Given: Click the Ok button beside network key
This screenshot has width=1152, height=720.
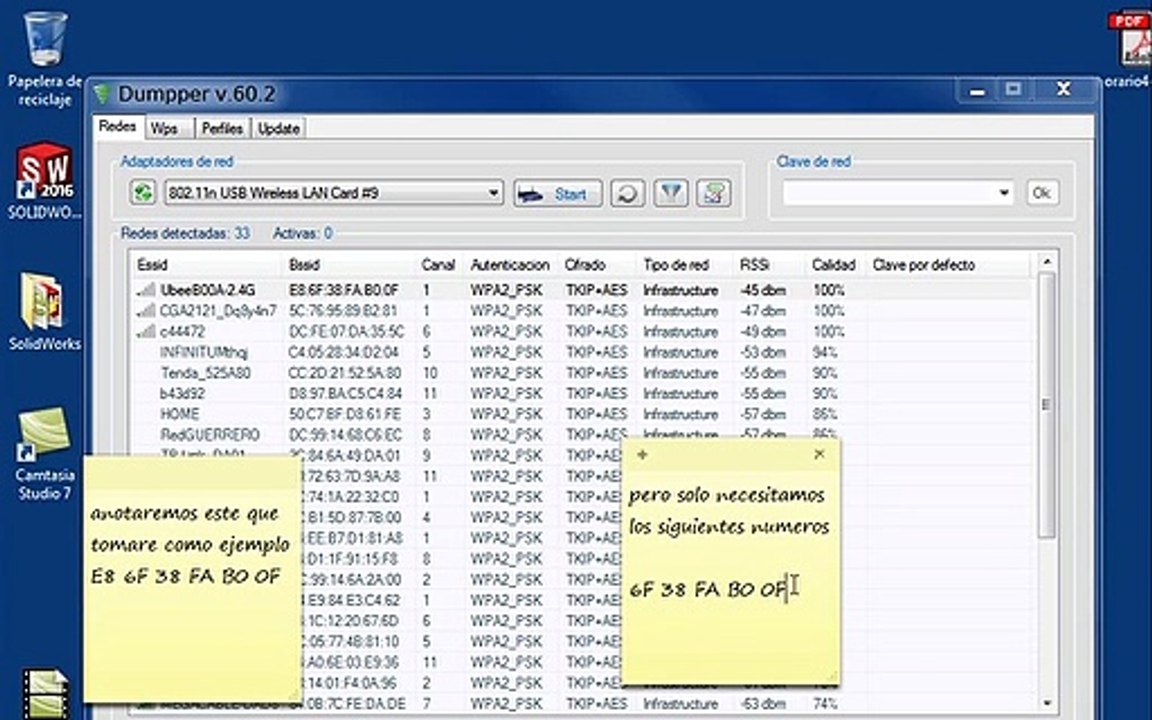Looking at the screenshot, I should (1042, 193).
